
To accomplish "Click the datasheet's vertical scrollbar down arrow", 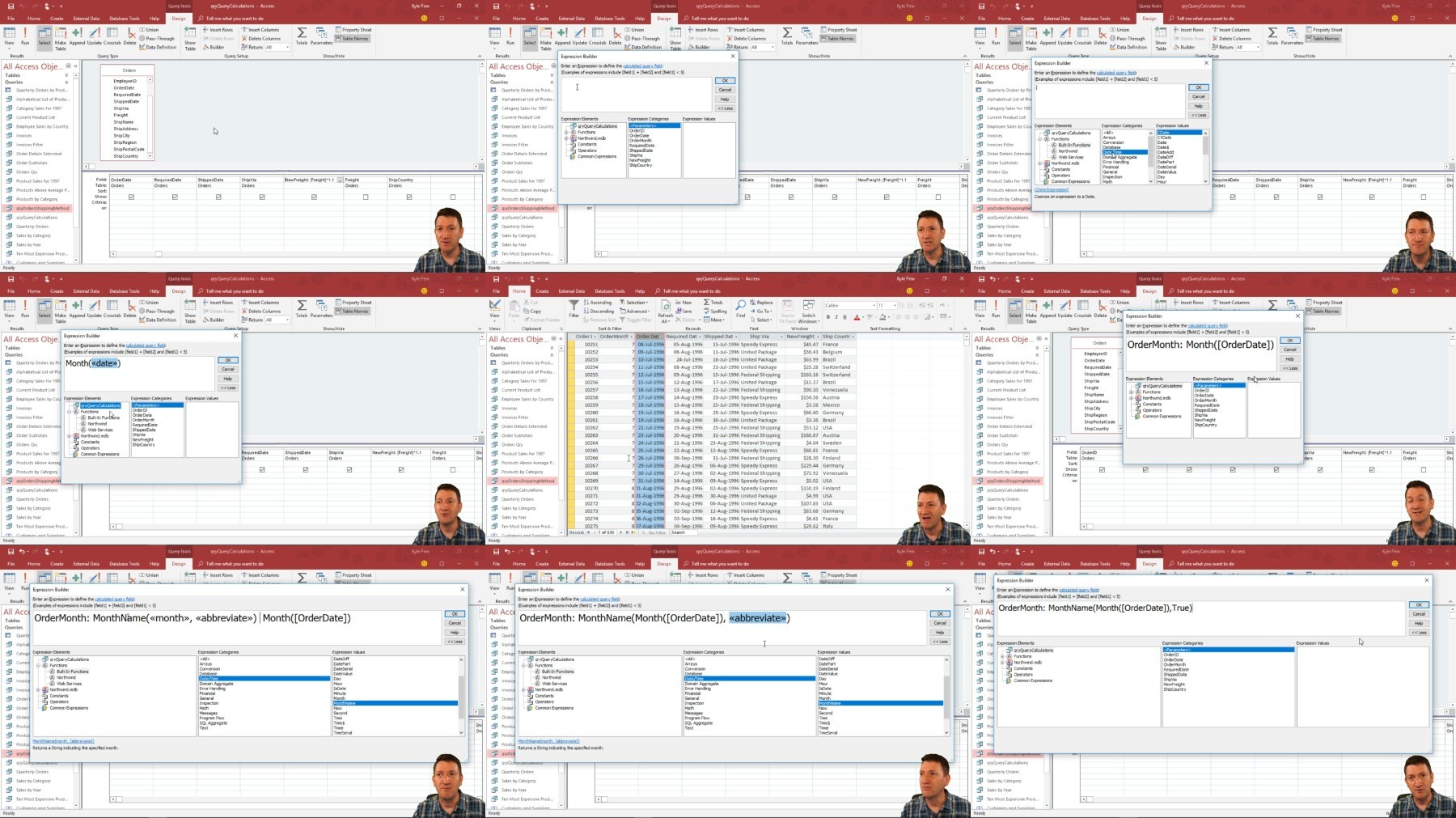I will click(967, 524).
